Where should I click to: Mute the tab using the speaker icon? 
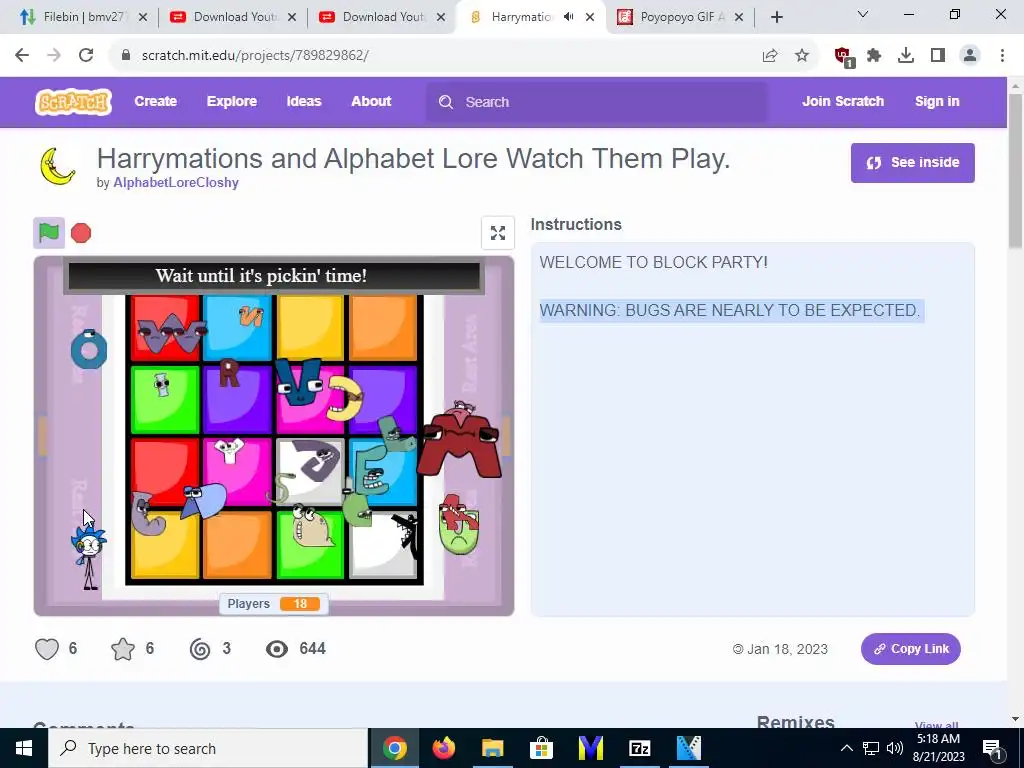click(x=568, y=17)
